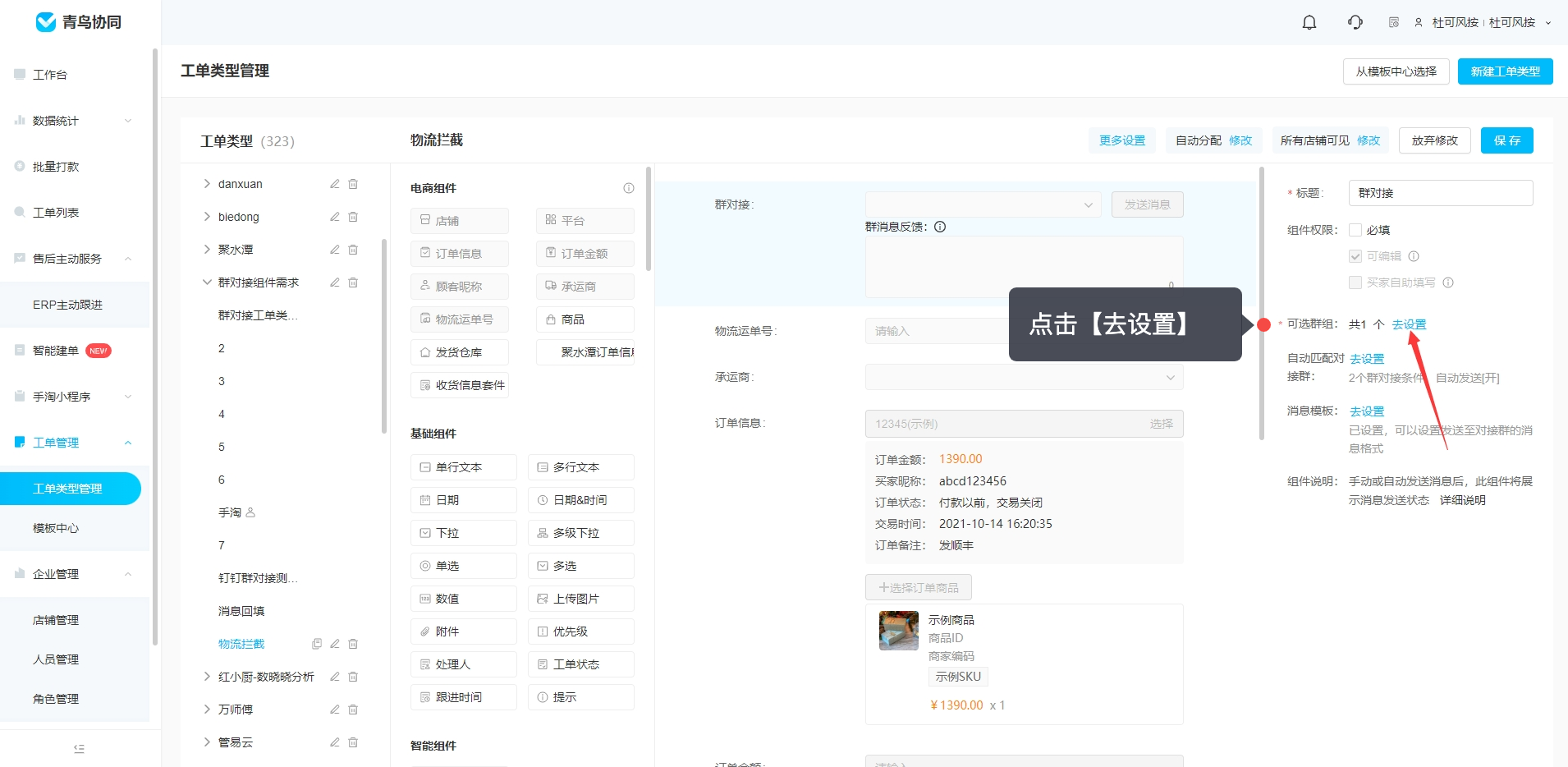The image size is (1568, 767).
Task: Click the 标题 input field
Action: (x=1441, y=193)
